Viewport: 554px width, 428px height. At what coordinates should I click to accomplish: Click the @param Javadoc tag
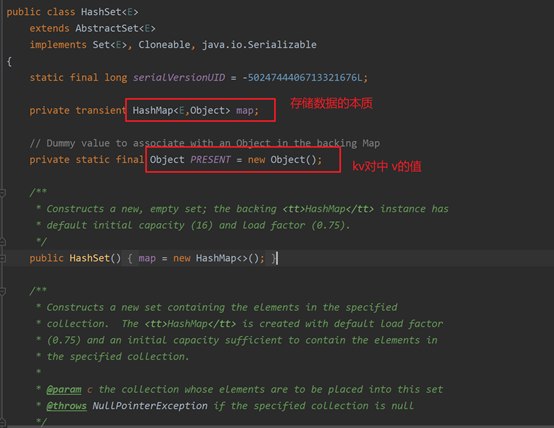64,389
